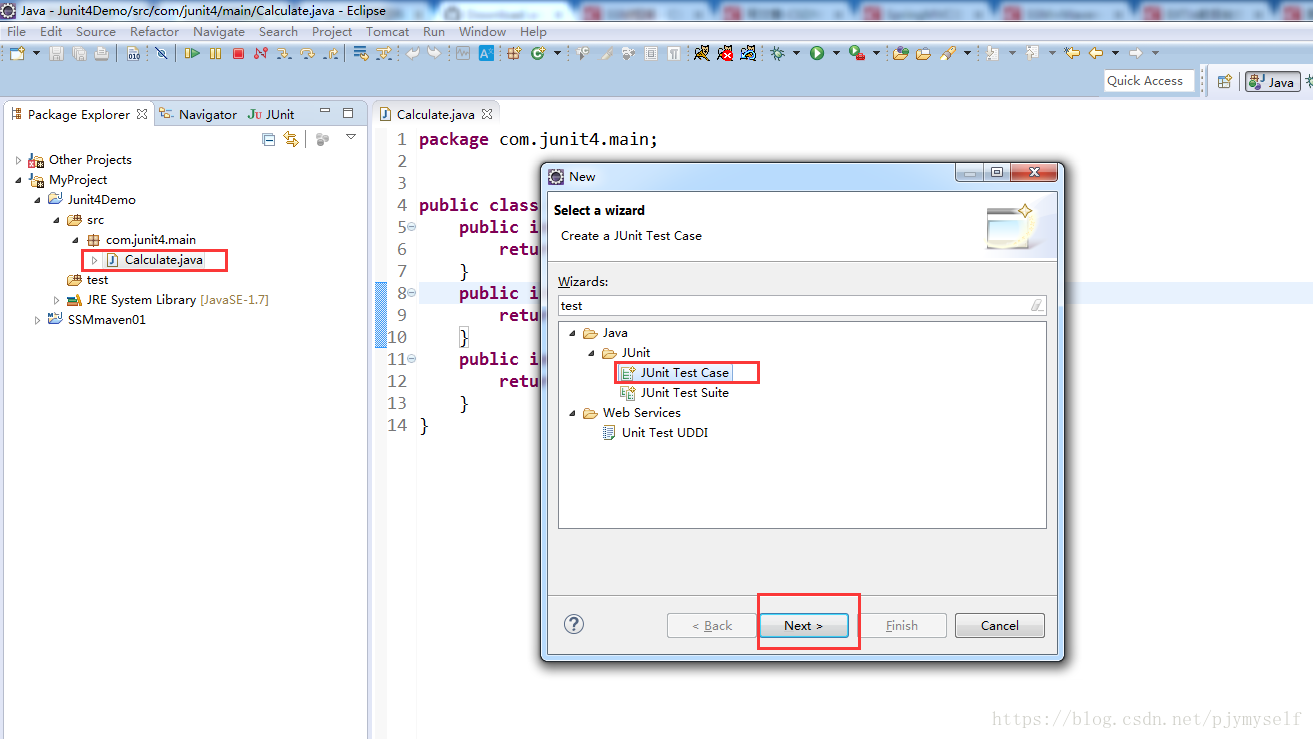This screenshot has width=1313, height=739.
Task: Cancel the New wizard dialog
Action: pyautogui.click(x=999, y=626)
